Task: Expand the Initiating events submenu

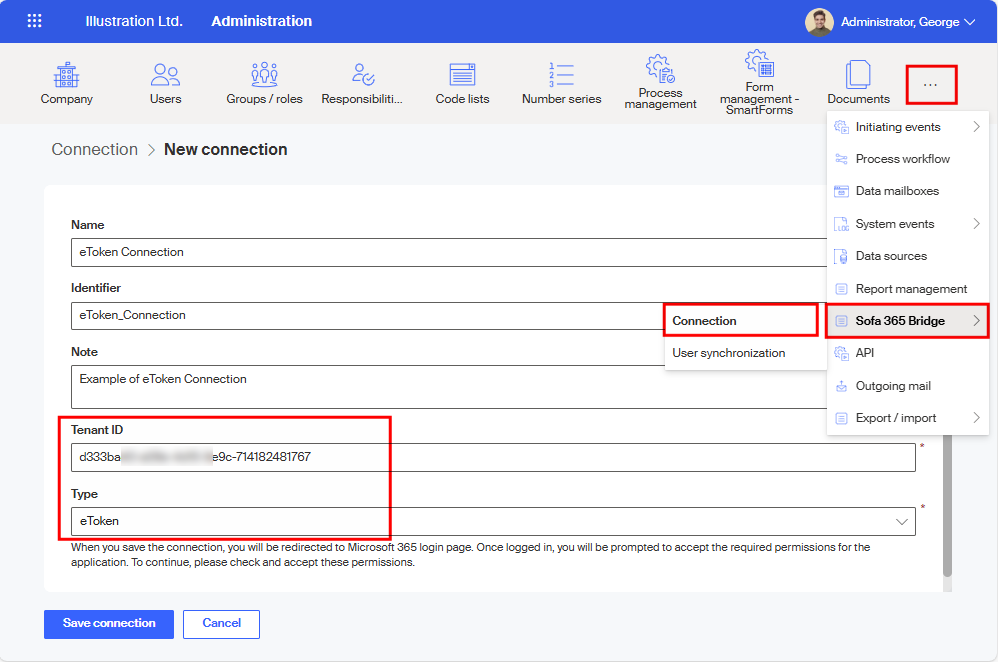Action: pos(907,127)
